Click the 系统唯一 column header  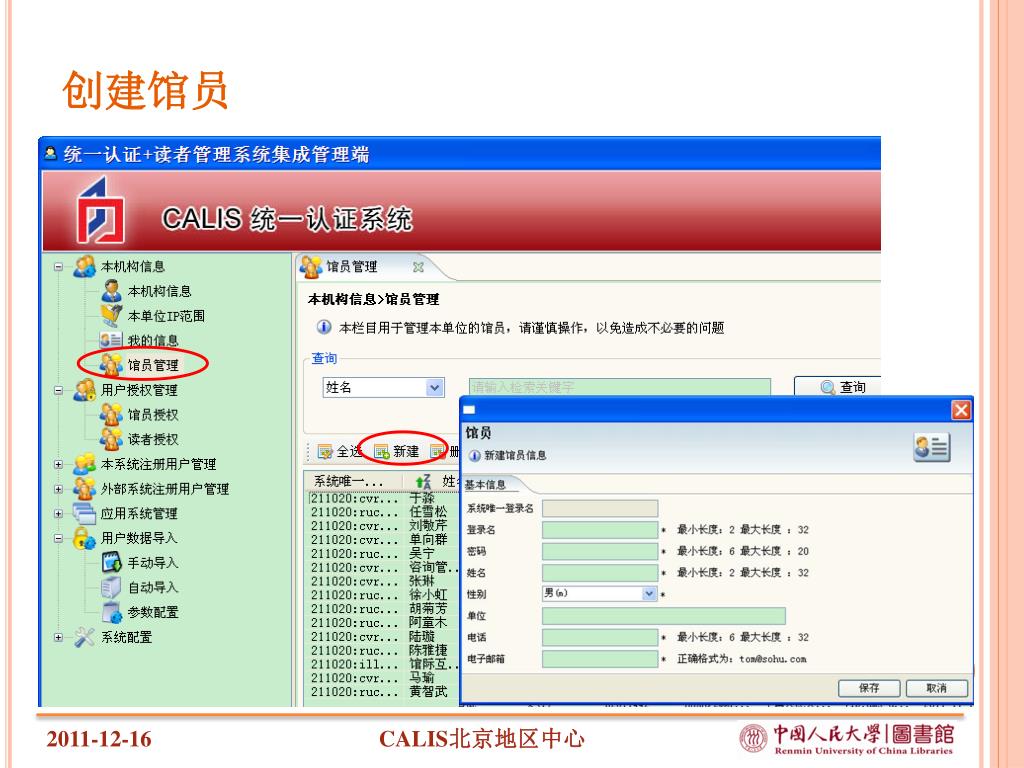355,481
